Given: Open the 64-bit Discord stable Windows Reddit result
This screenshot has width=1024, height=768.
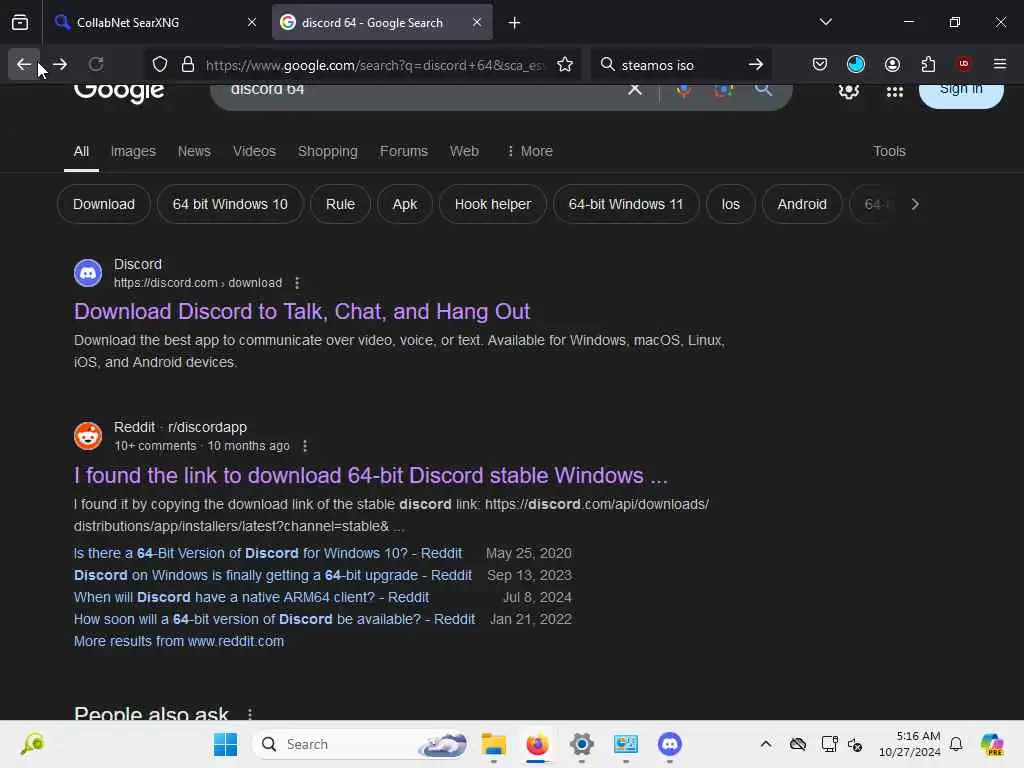Looking at the screenshot, I should click(371, 475).
